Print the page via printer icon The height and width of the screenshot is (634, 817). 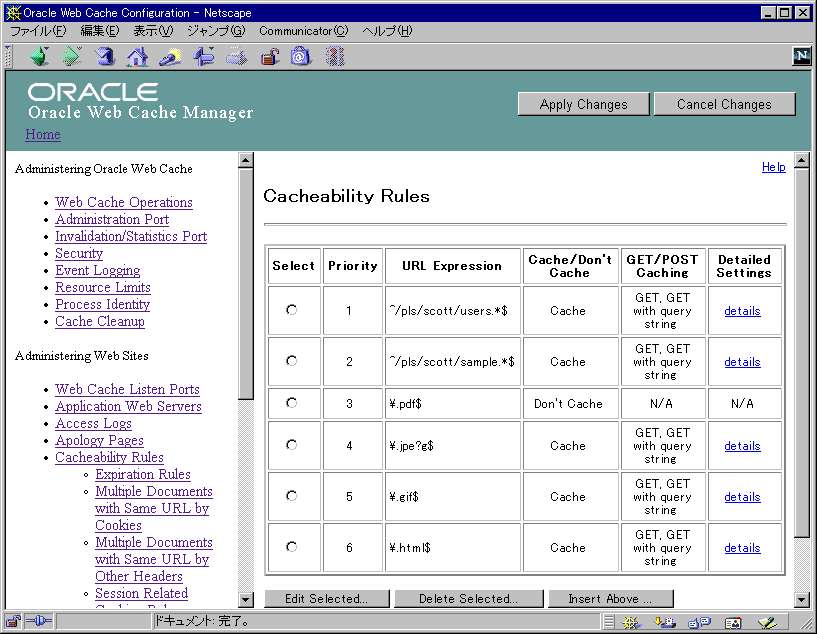[237, 56]
